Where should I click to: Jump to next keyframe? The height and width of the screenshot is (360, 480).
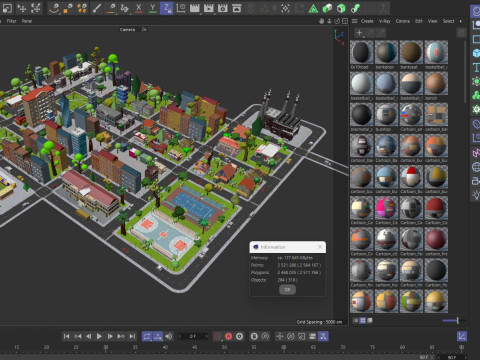pos(121,336)
